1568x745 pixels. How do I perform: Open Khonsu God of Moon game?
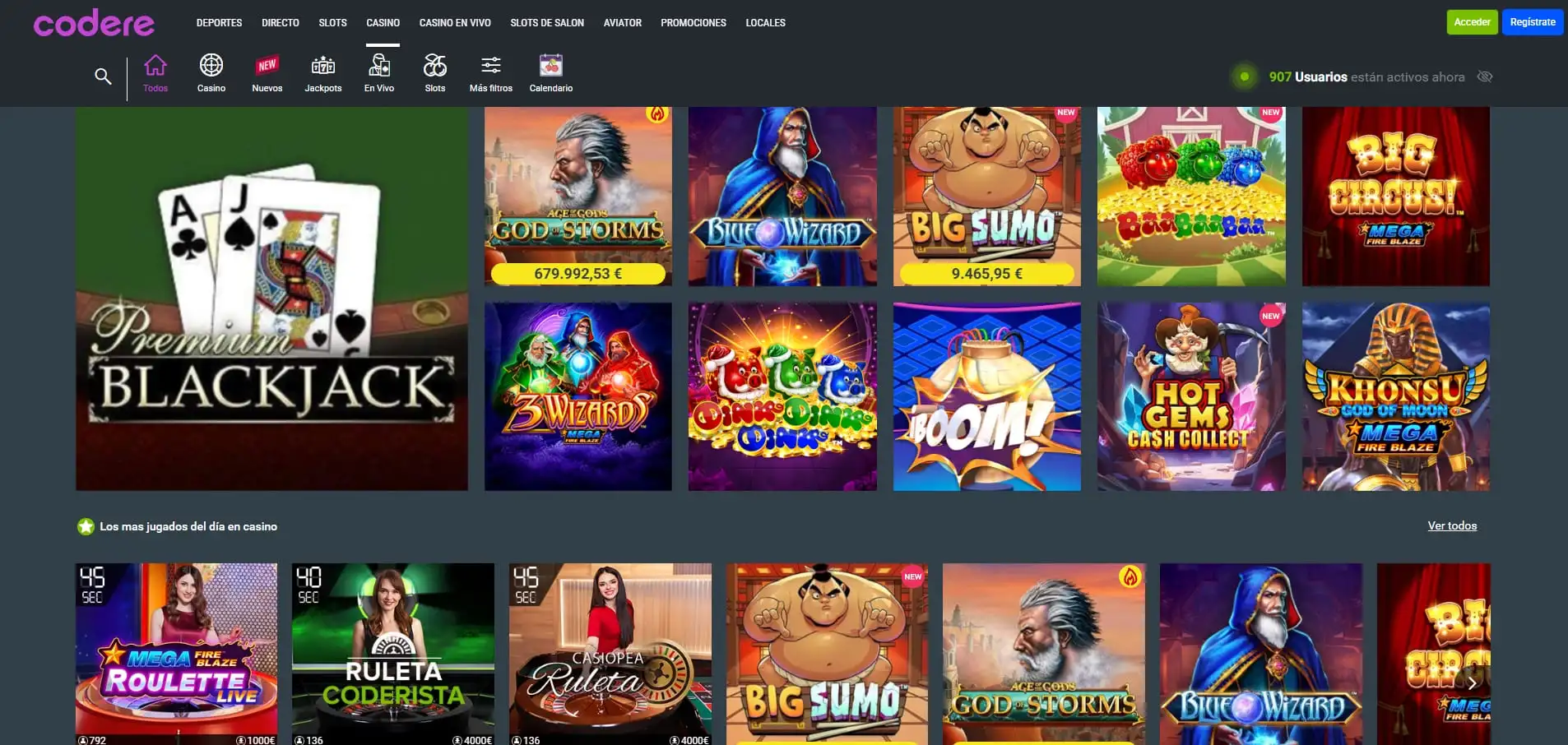pos(1396,396)
